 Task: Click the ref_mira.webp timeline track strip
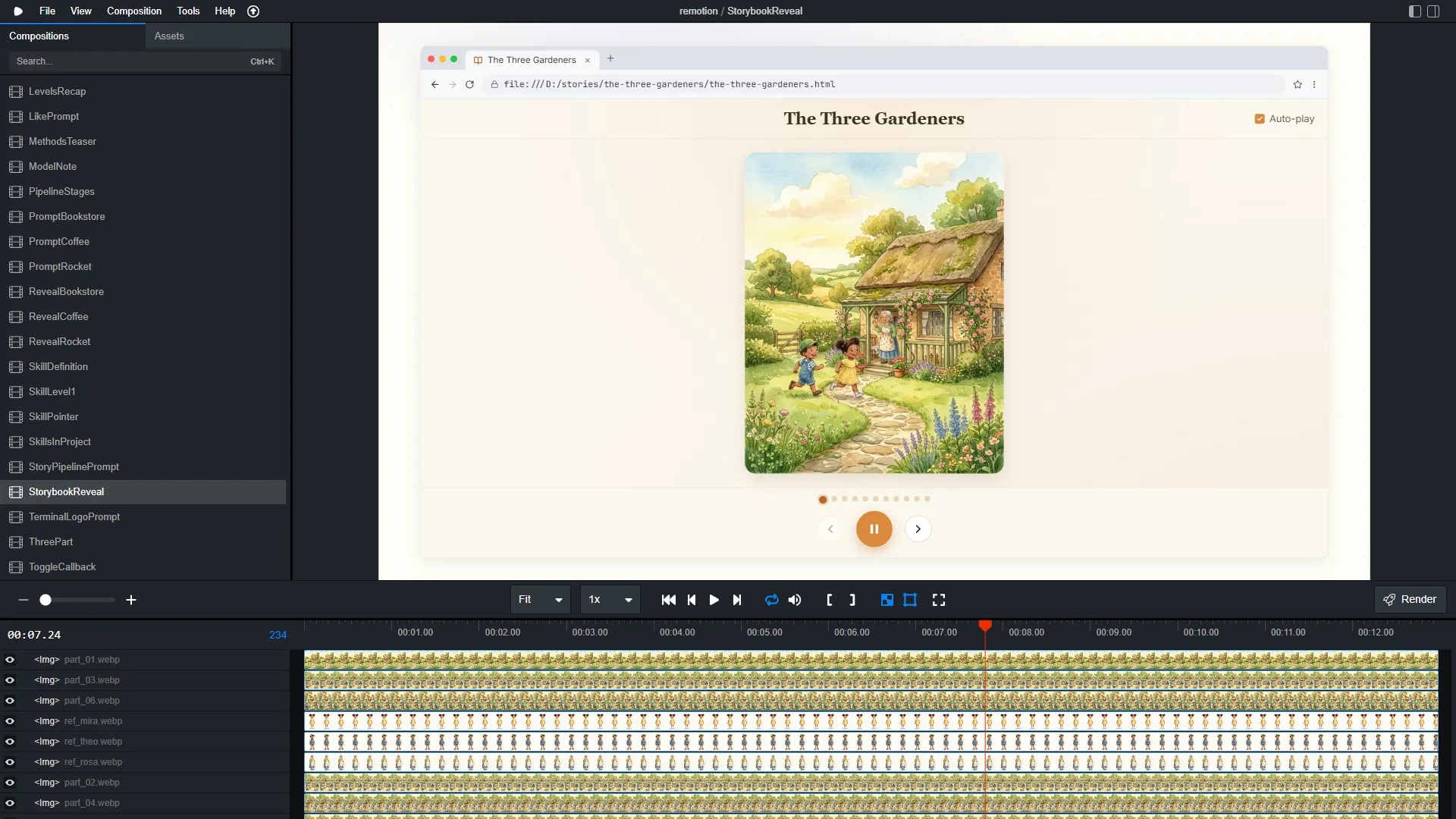click(x=871, y=721)
